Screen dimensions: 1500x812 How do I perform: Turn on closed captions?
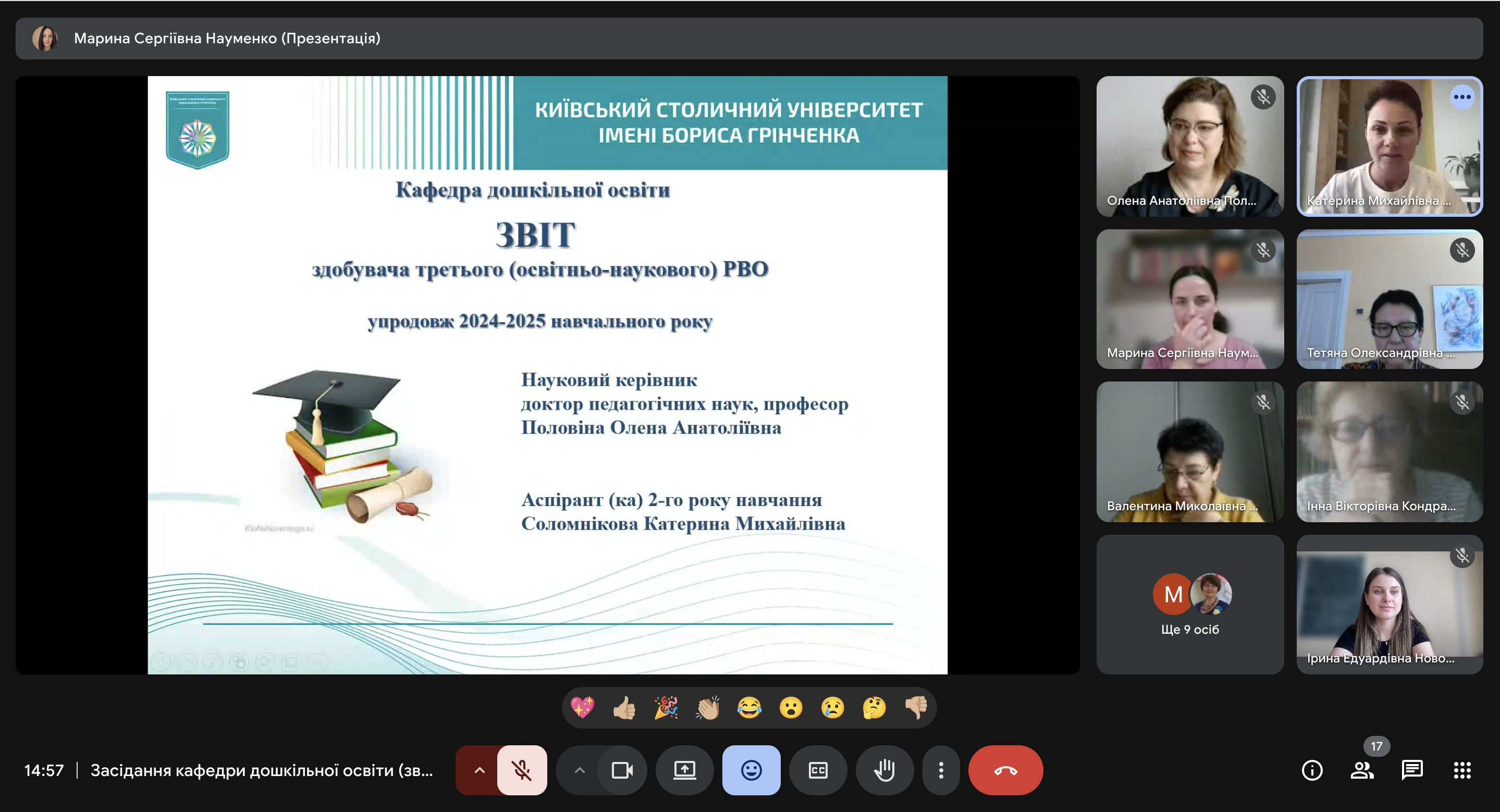pyautogui.click(x=818, y=770)
